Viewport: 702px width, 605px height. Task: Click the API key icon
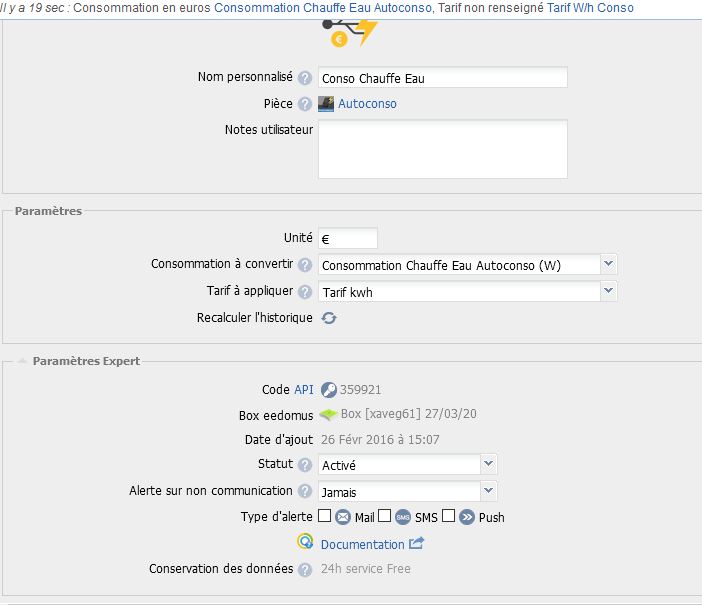(328, 390)
